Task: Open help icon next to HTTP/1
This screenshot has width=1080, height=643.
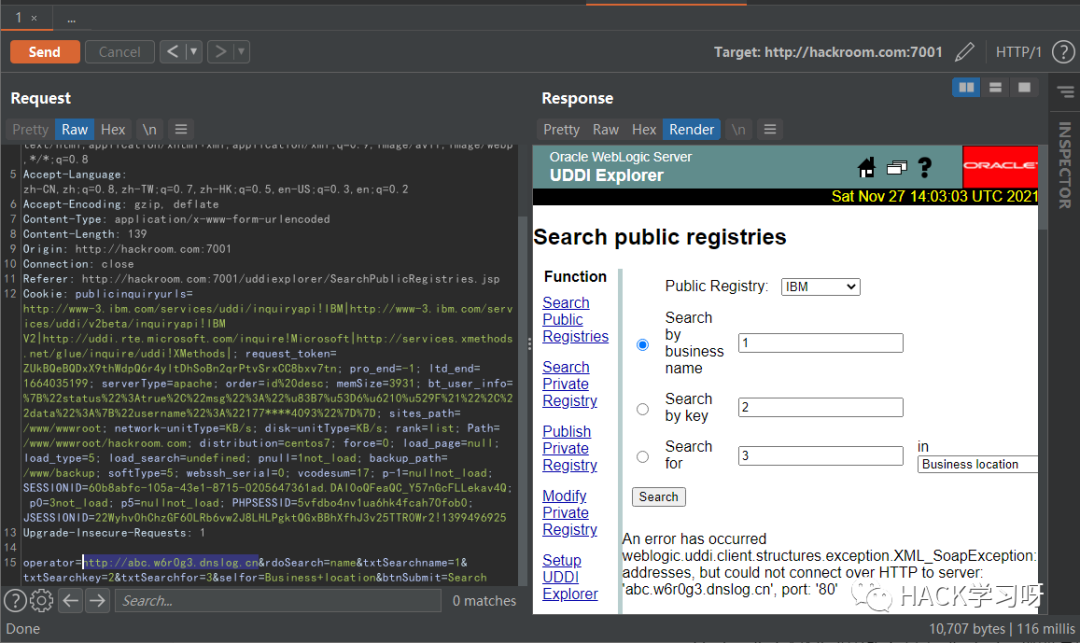Action: 1063,52
